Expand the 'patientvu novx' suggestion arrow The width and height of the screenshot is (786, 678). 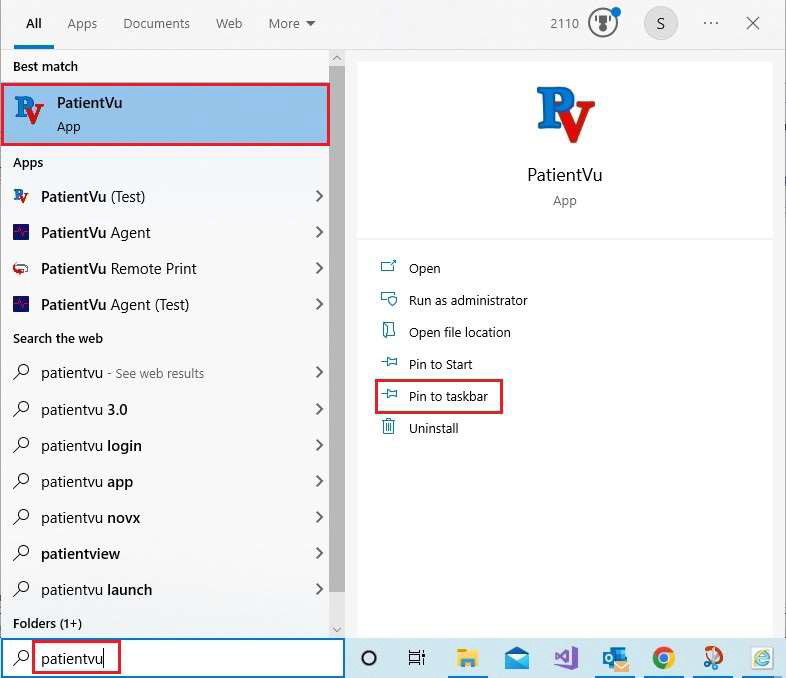click(x=319, y=518)
